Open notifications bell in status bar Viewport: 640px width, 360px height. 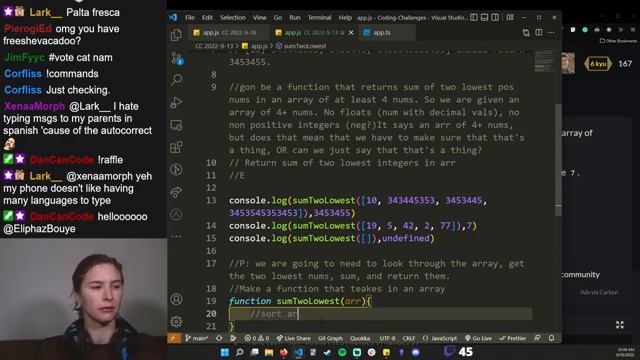pos(551,338)
